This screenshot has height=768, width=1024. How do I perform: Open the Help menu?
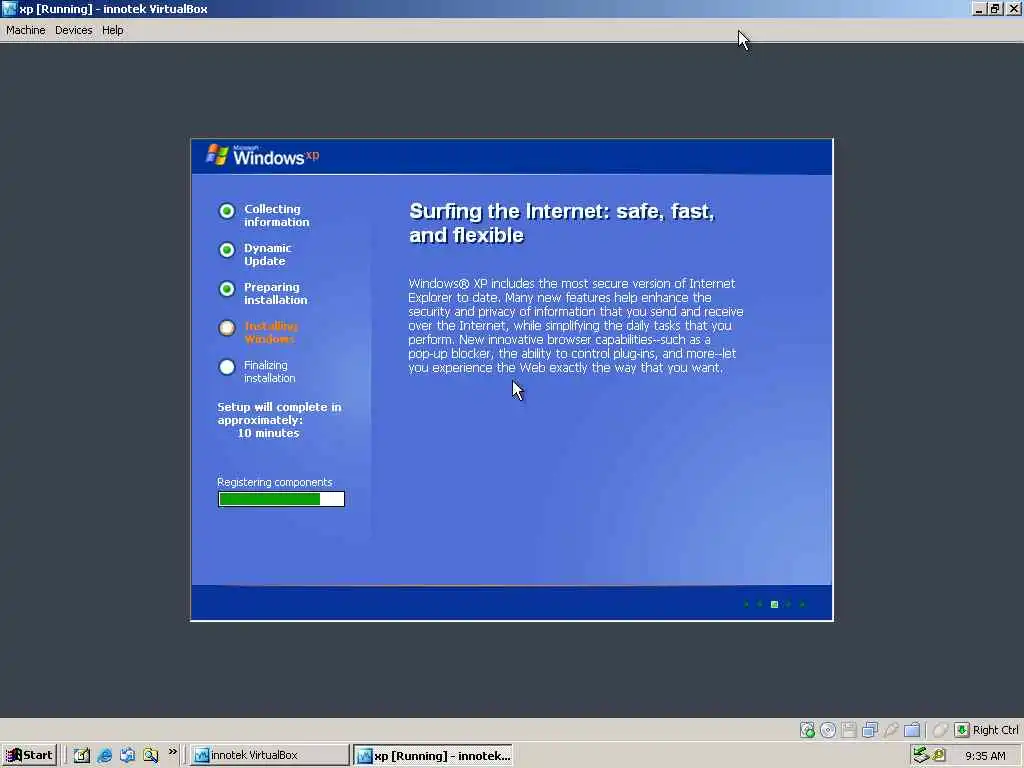[x=112, y=30]
